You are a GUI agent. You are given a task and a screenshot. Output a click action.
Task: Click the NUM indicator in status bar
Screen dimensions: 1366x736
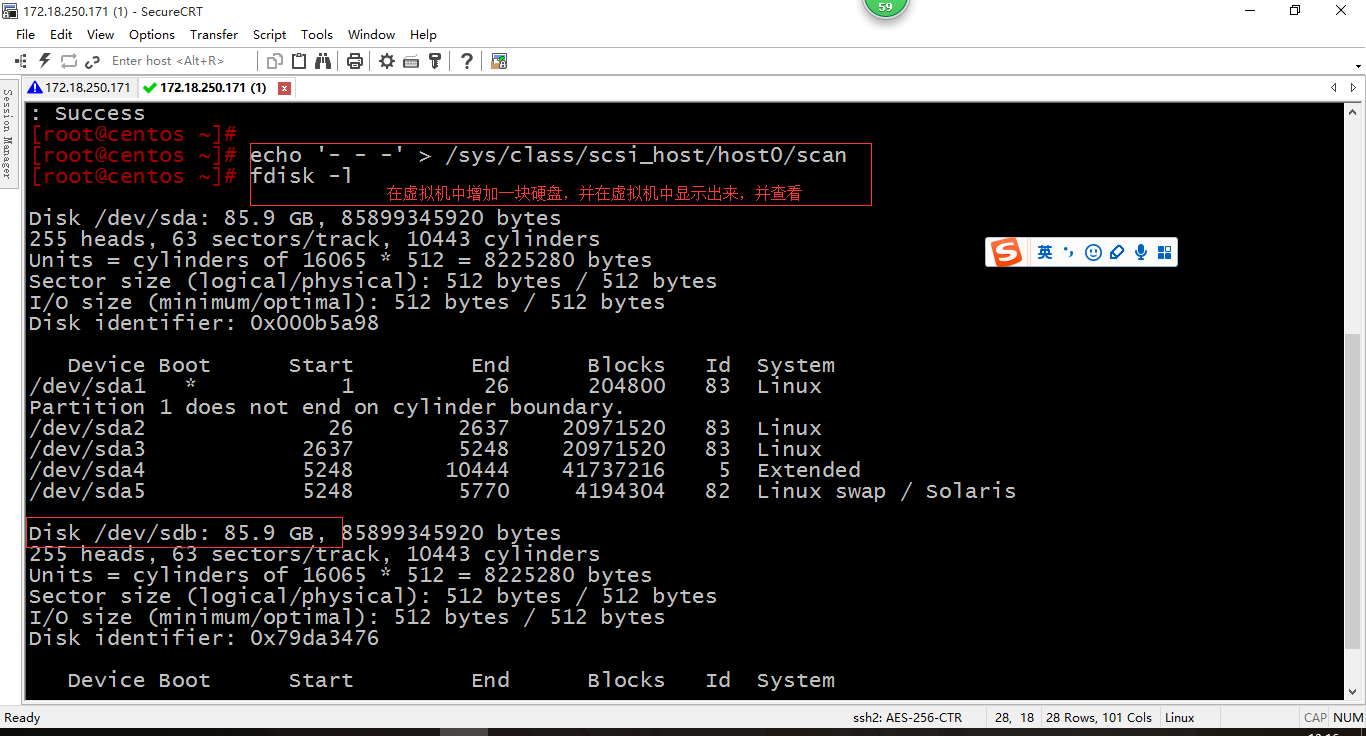(1348, 718)
